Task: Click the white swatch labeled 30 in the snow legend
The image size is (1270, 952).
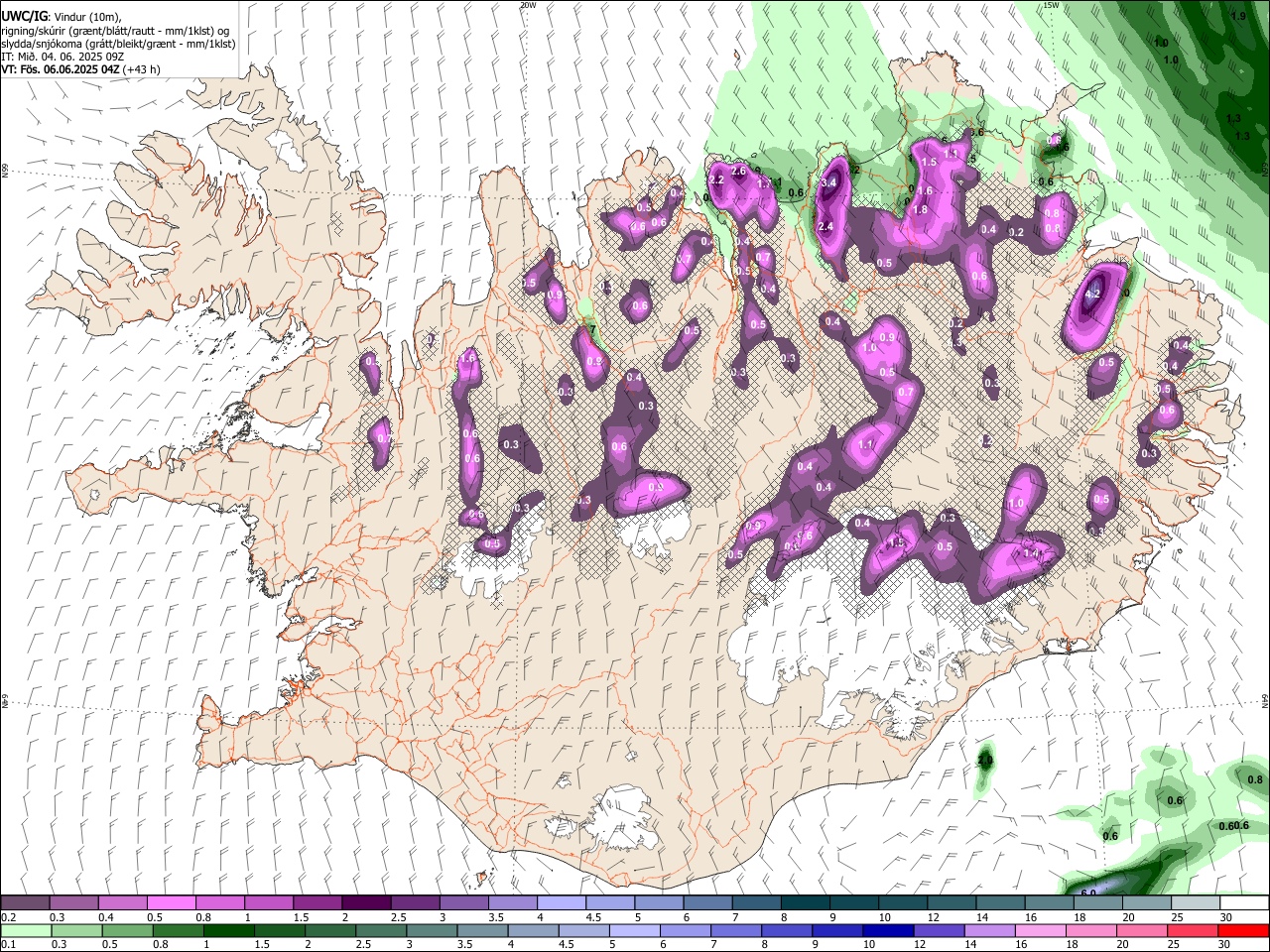Action: [1244, 903]
